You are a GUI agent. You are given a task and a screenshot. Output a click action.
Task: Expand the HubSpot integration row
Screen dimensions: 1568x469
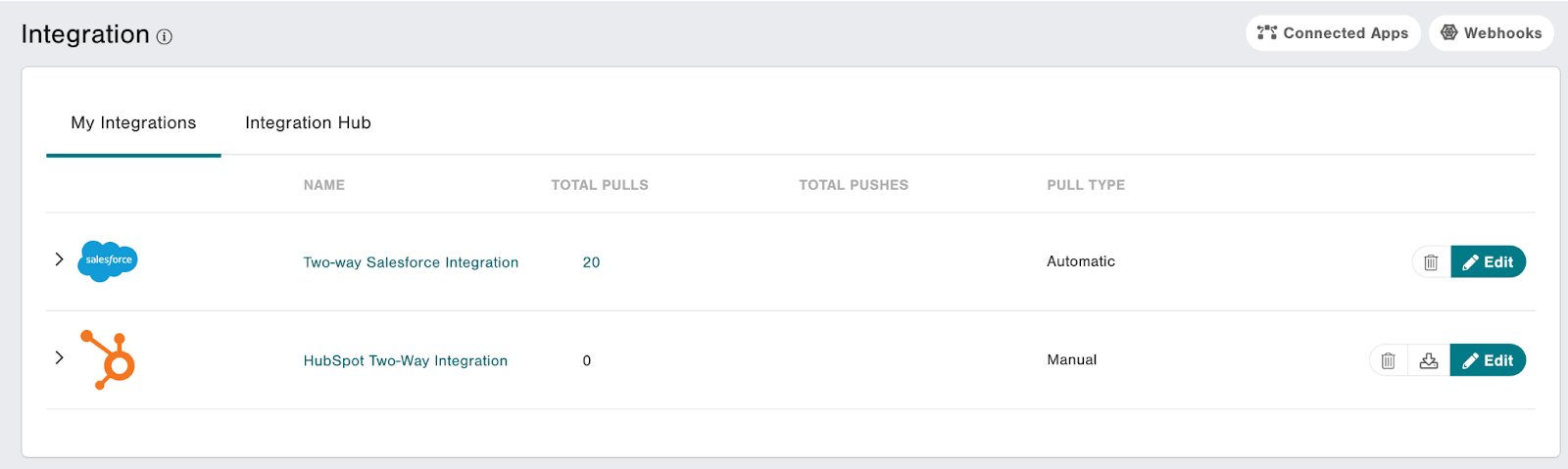tap(59, 357)
